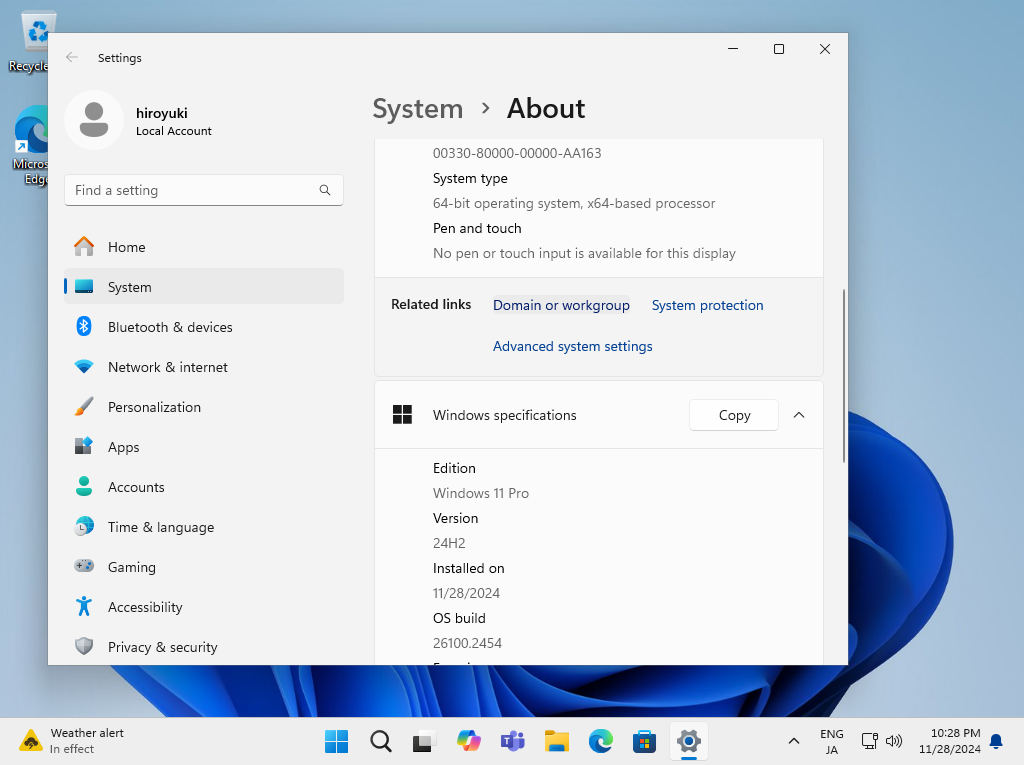The width and height of the screenshot is (1024, 765).
Task: Click the Accessibility figure icon
Action: 84,606
